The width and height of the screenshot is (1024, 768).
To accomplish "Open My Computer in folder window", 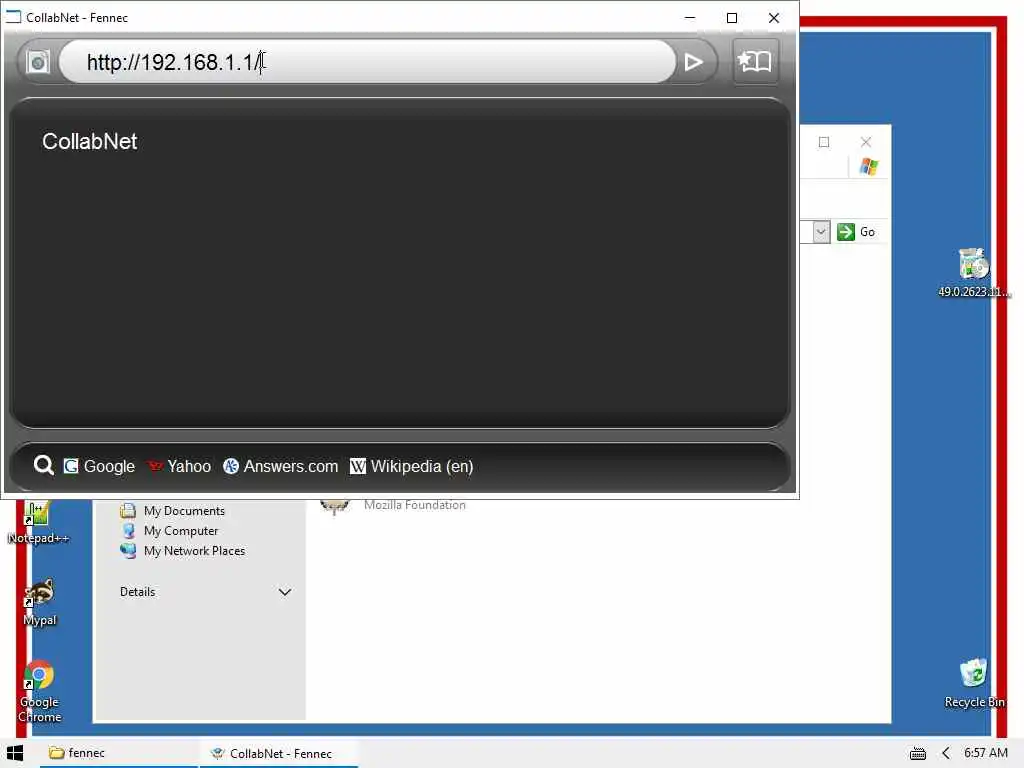I will (x=170, y=531).
